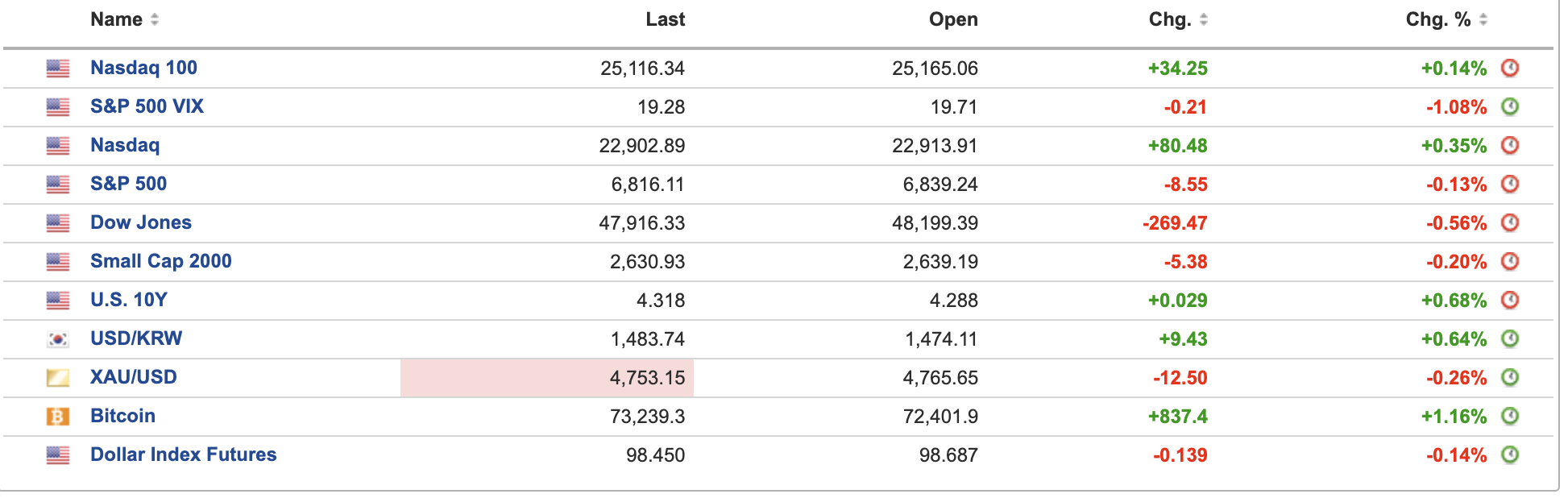Click the US flag beside Dollar Index Futures
1568x498 pixels.
(58, 455)
